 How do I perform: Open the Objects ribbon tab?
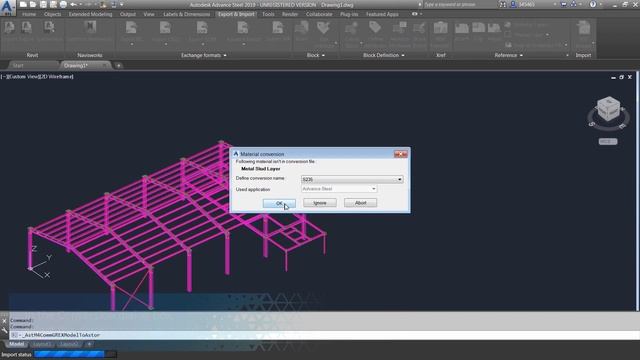click(52, 14)
